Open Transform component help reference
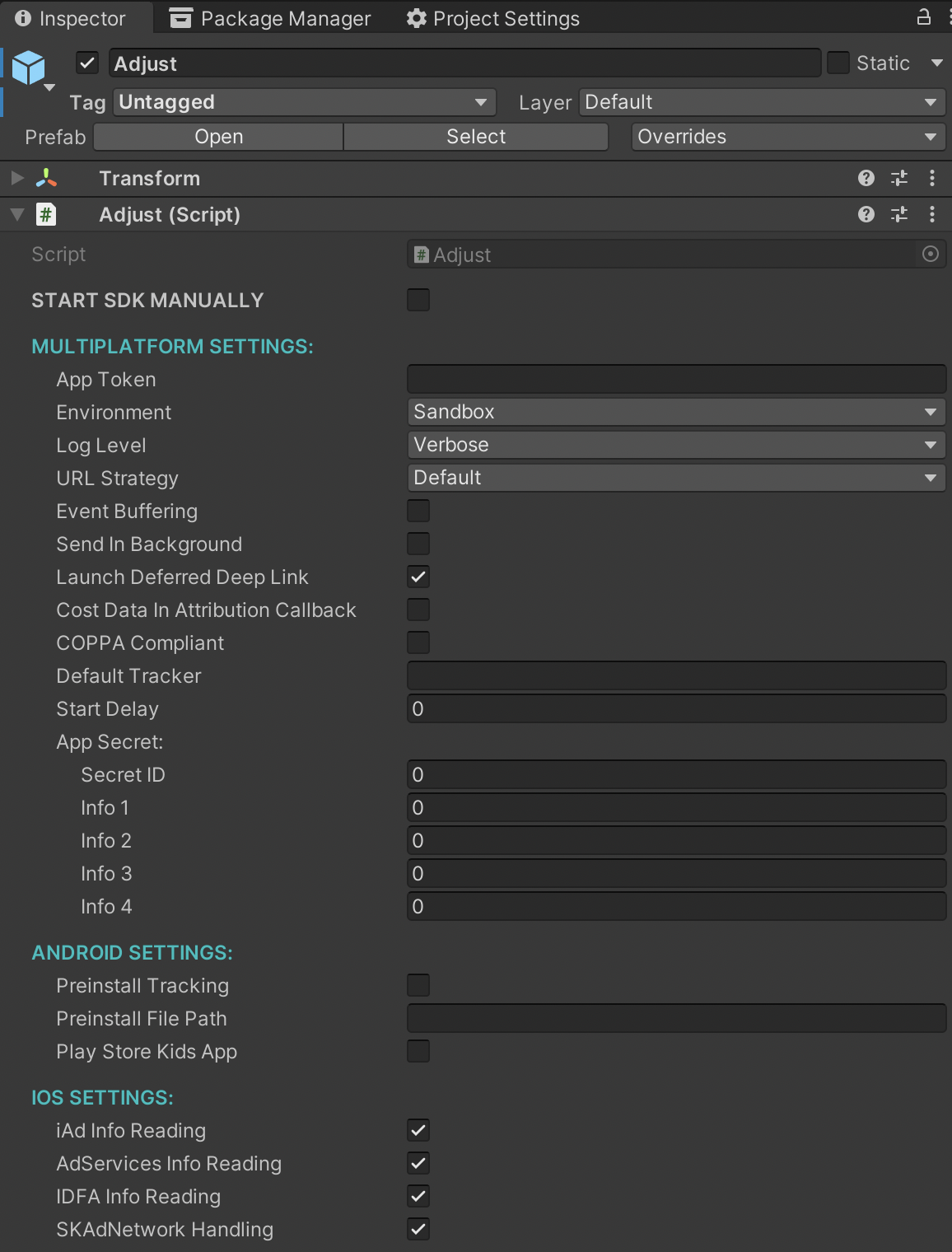 (x=866, y=178)
